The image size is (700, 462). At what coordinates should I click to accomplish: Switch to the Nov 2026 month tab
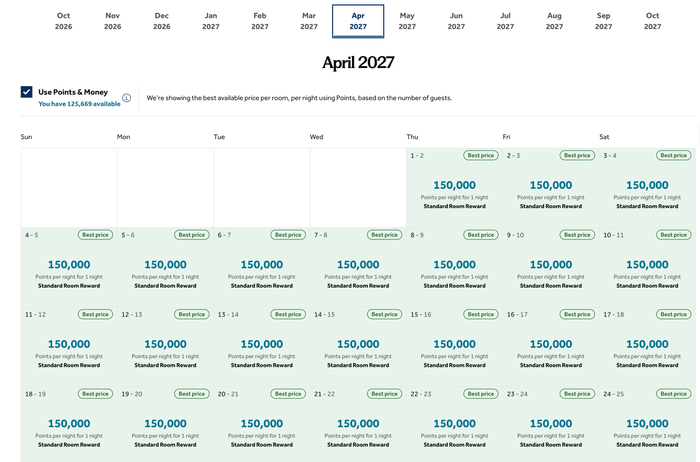(112, 21)
